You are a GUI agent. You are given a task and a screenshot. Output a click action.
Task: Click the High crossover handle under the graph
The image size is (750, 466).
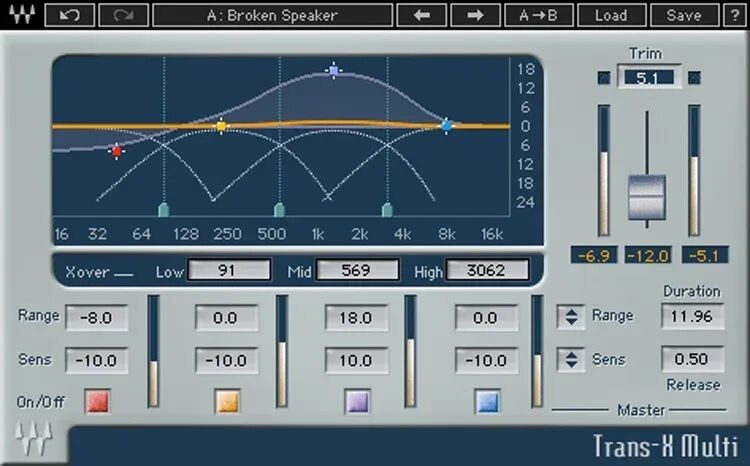tap(387, 210)
